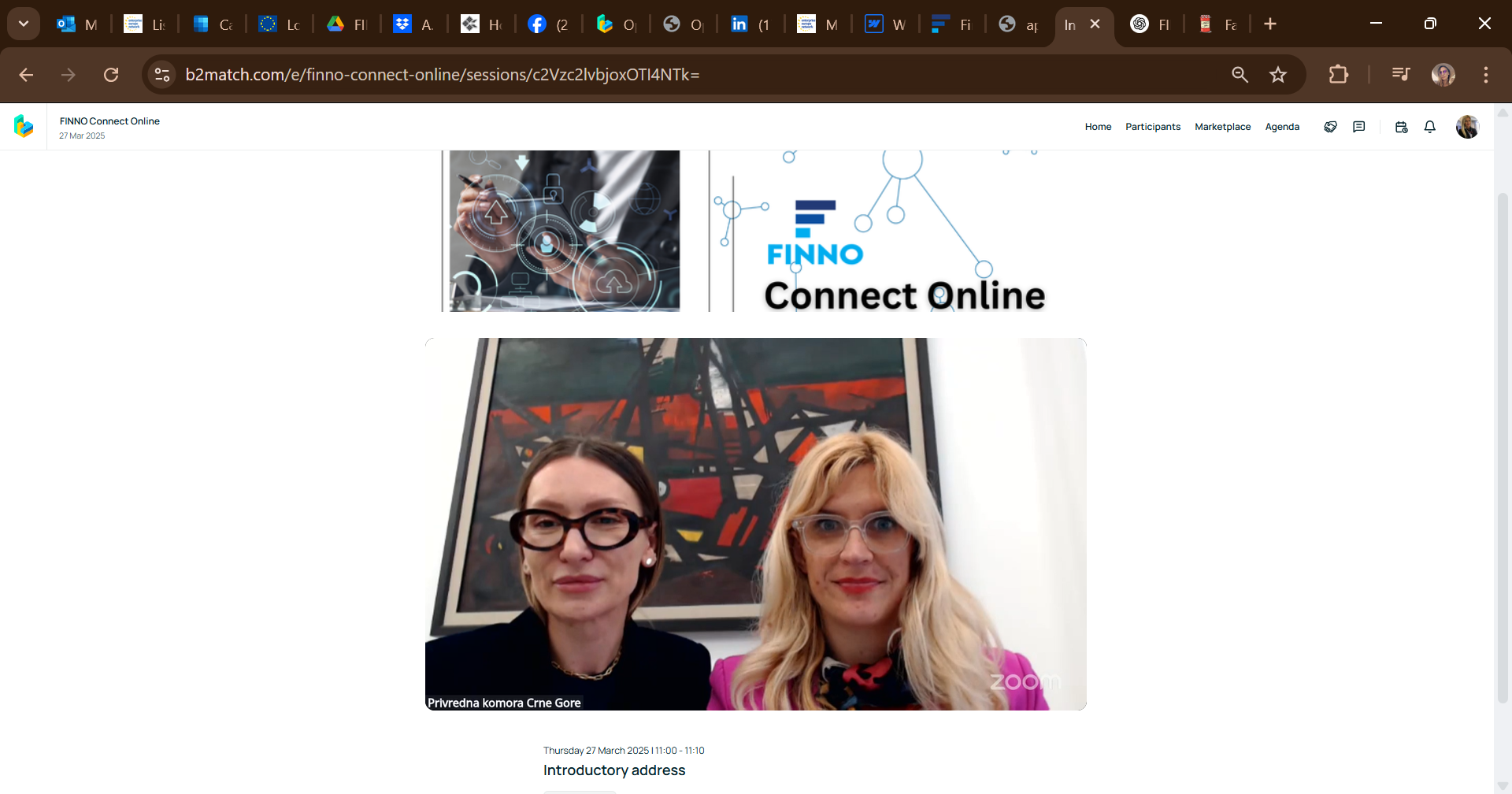The height and width of the screenshot is (794, 1512).
Task: Click the Introductory address session title
Action: pyautogui.click(x=614, y=770)
